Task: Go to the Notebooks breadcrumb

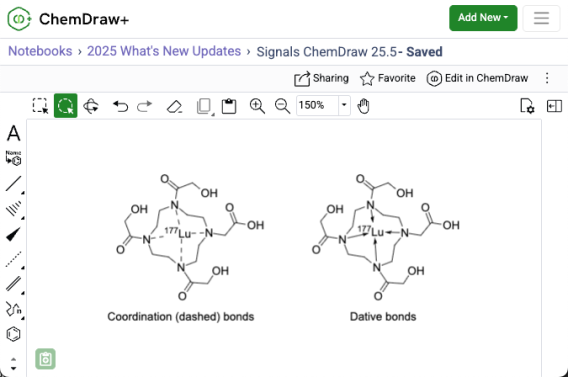Action: coord(40,51)
